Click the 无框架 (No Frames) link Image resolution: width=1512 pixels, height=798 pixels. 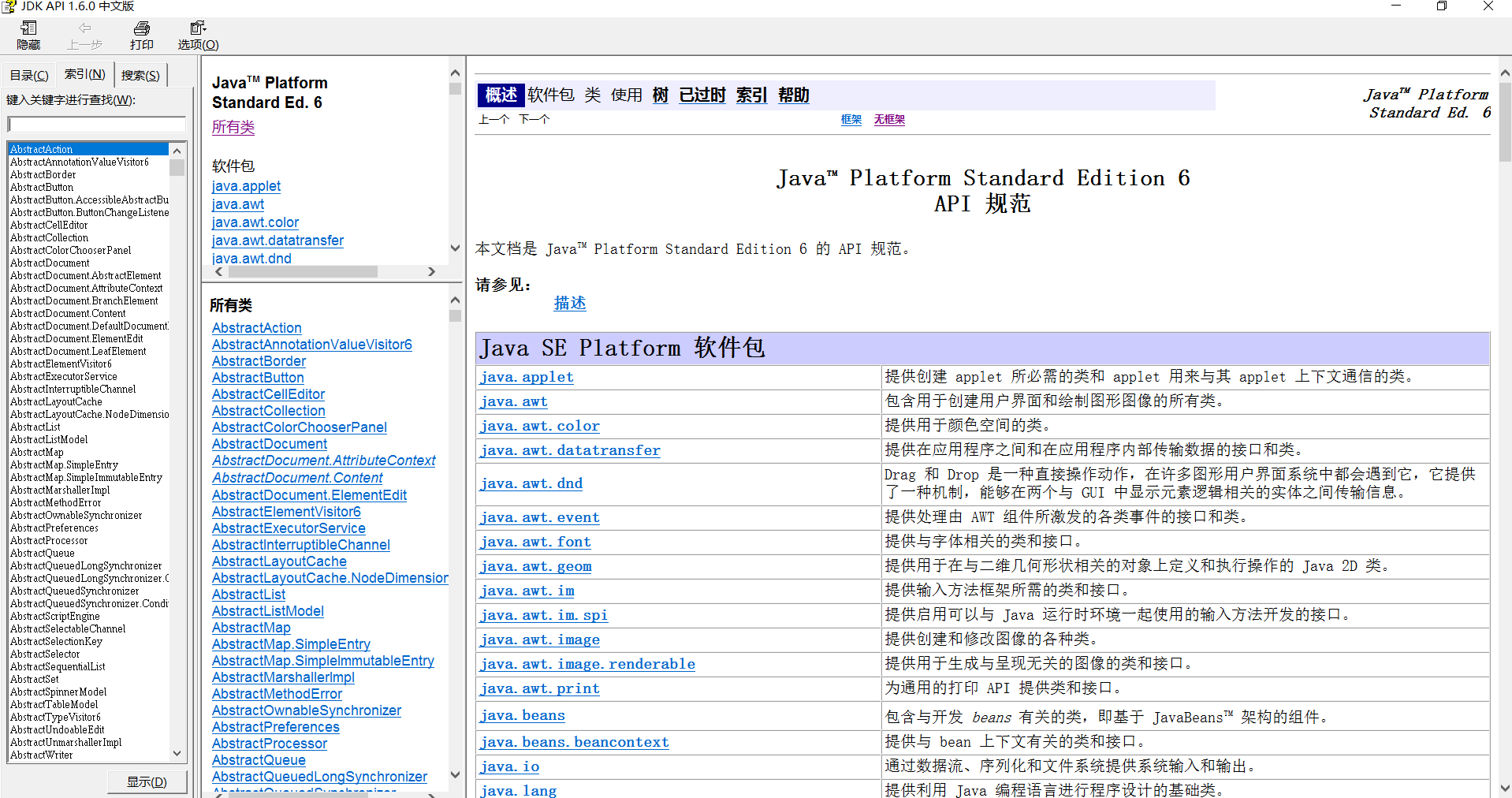coord(889,119)
